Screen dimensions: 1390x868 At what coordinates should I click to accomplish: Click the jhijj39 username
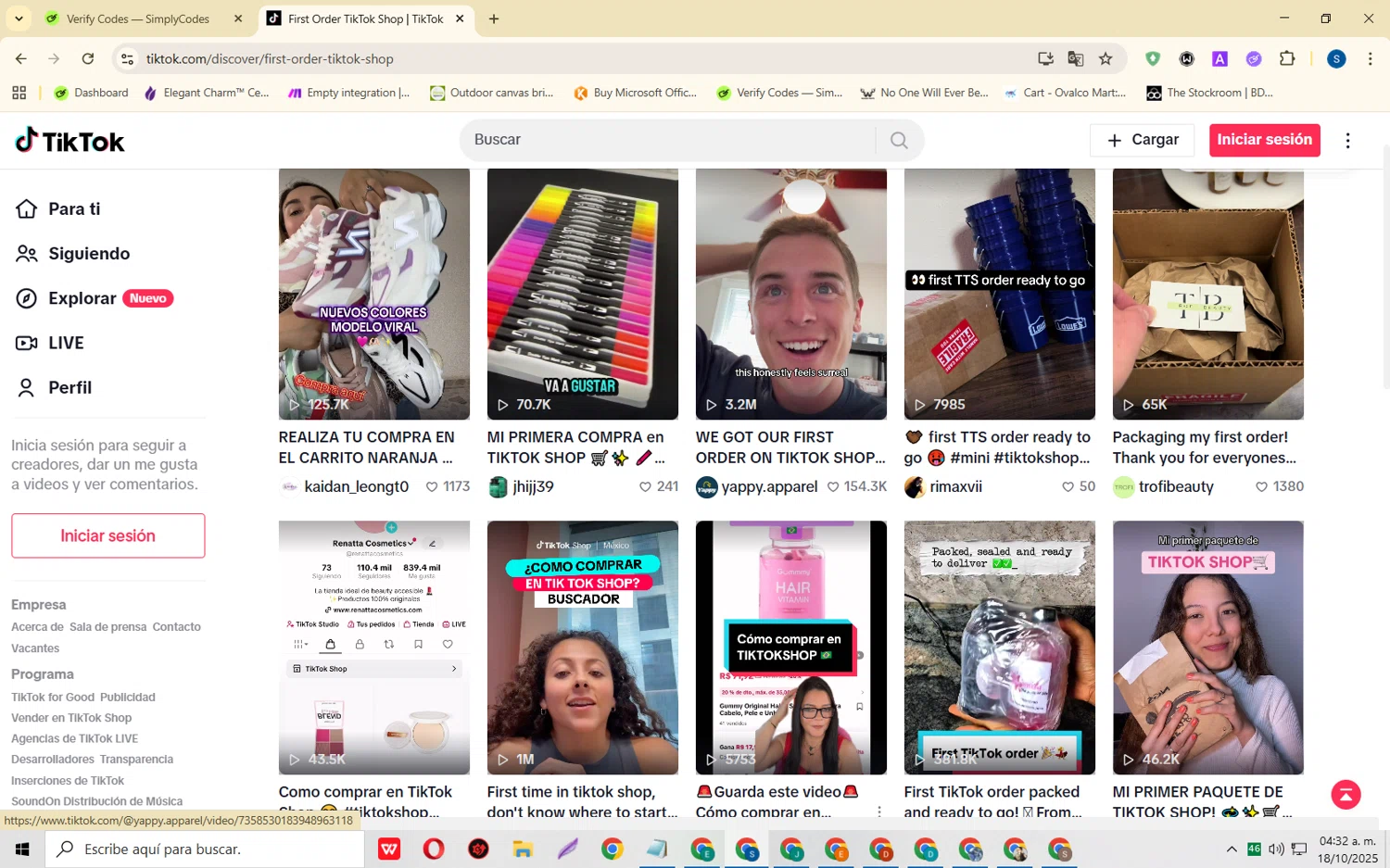[533, 486]
